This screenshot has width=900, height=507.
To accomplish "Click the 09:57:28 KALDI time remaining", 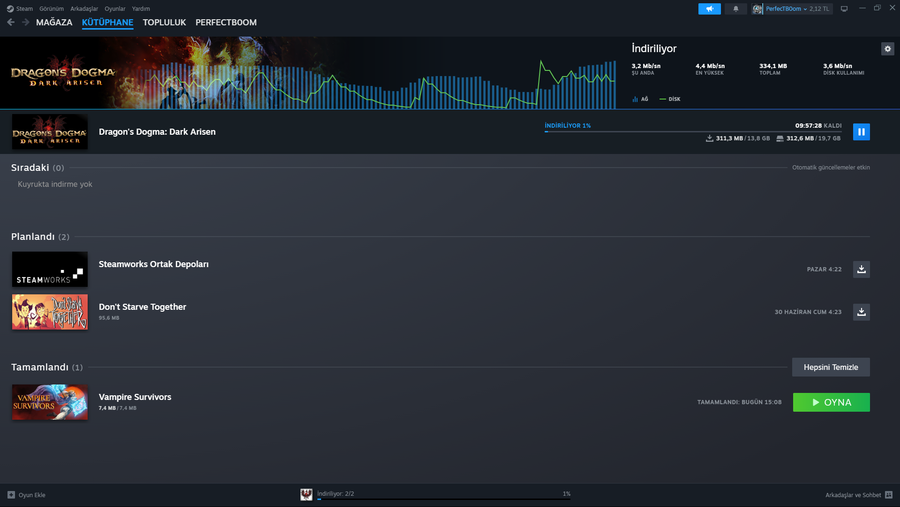I will [x=818, y=125].
